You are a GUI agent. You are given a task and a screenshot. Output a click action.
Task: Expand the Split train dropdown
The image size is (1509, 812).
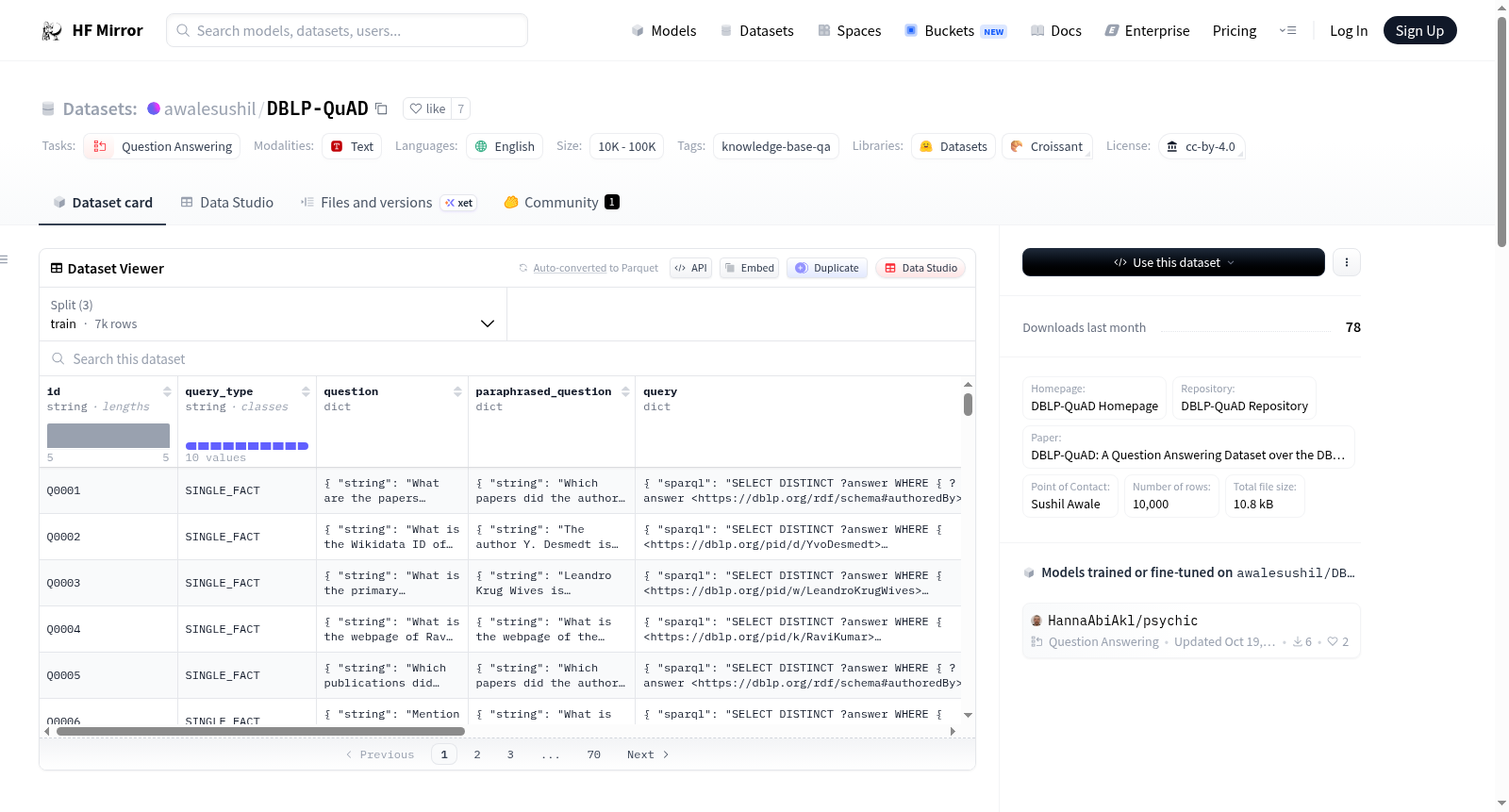tap(273, 314)
